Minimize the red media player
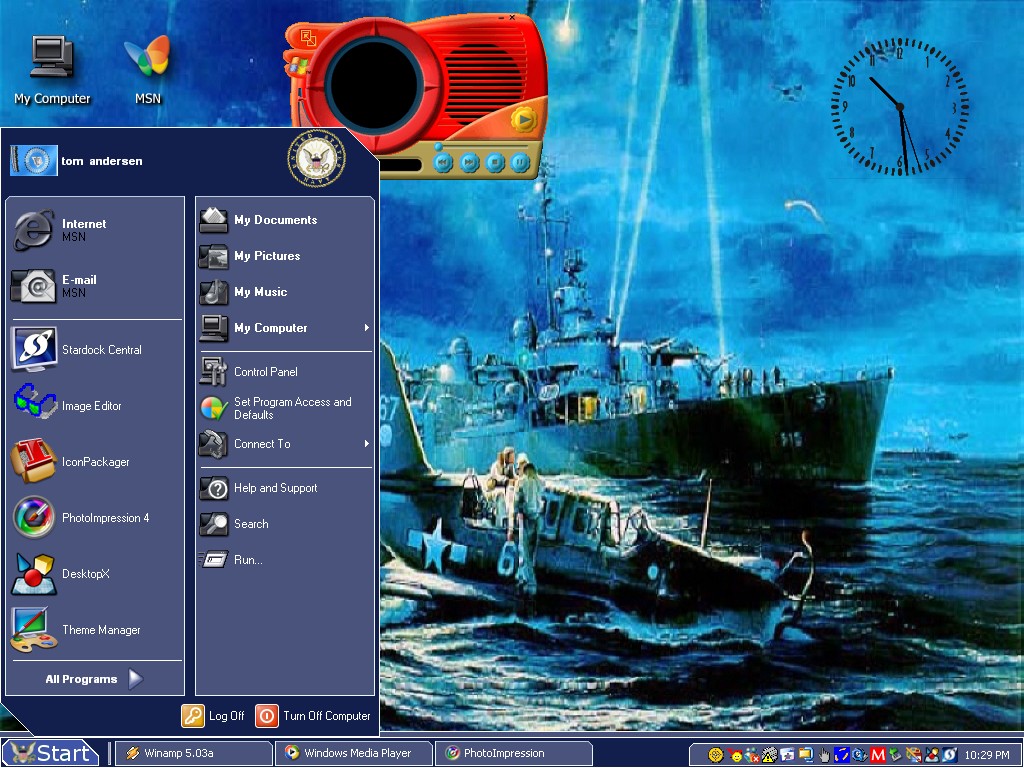 tap(500, 18)
